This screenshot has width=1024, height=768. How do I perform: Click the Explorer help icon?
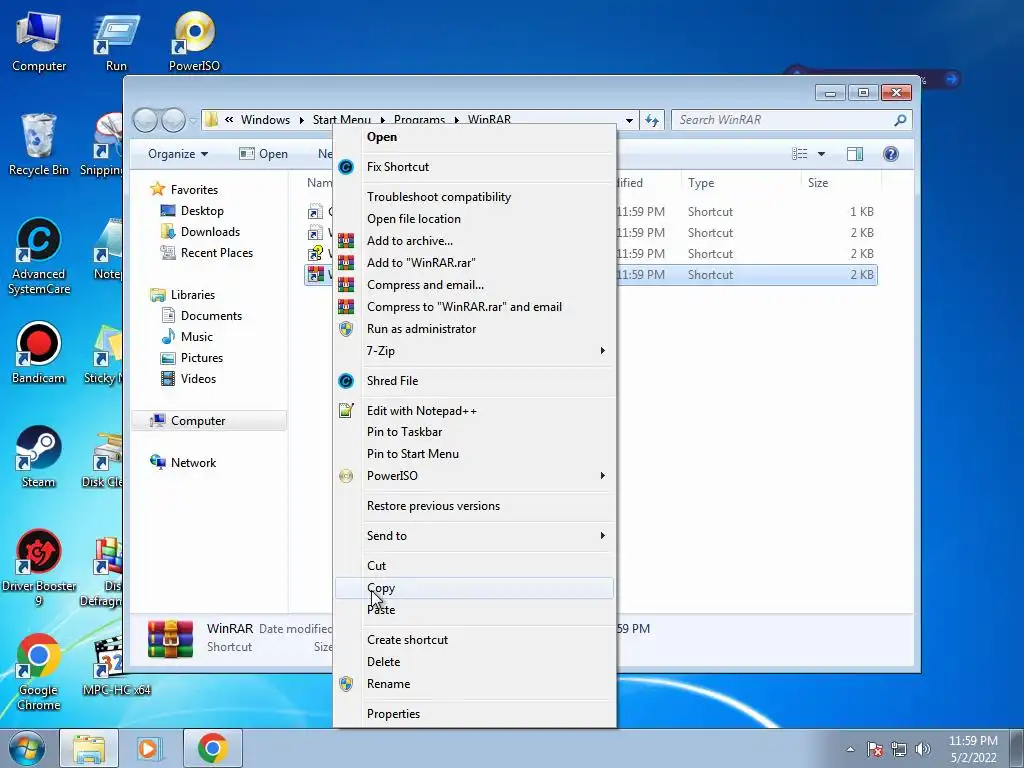(x=890, y=153)
